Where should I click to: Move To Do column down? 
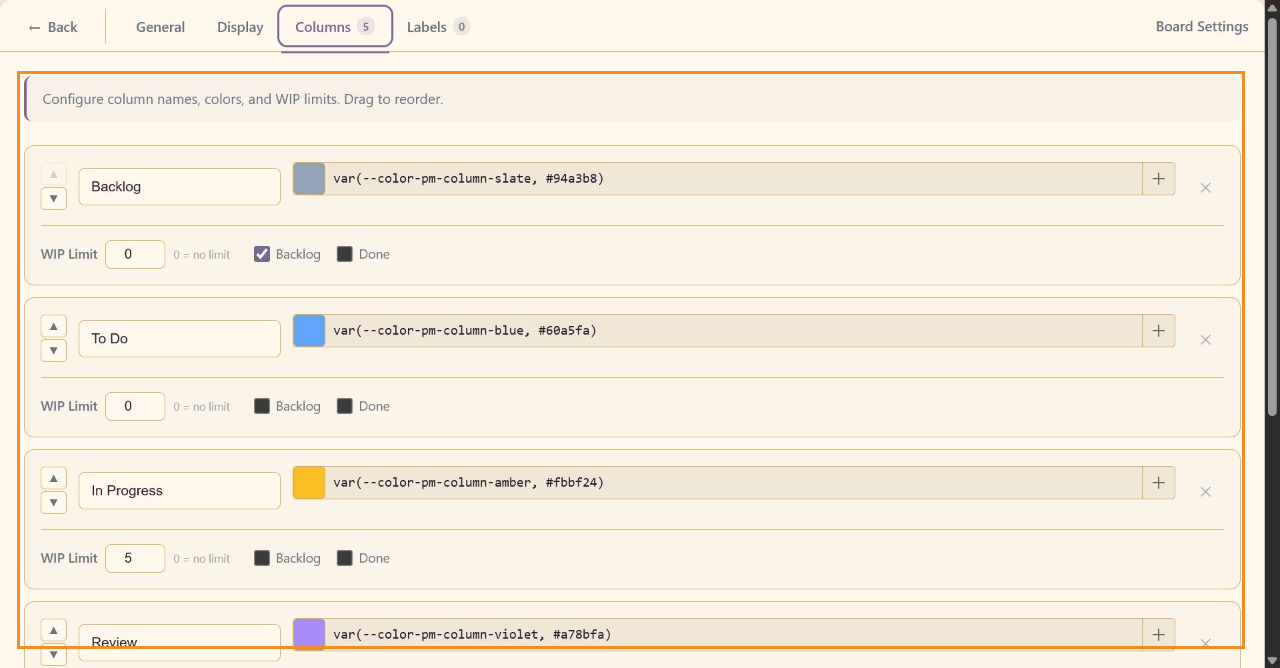(54, 350)
